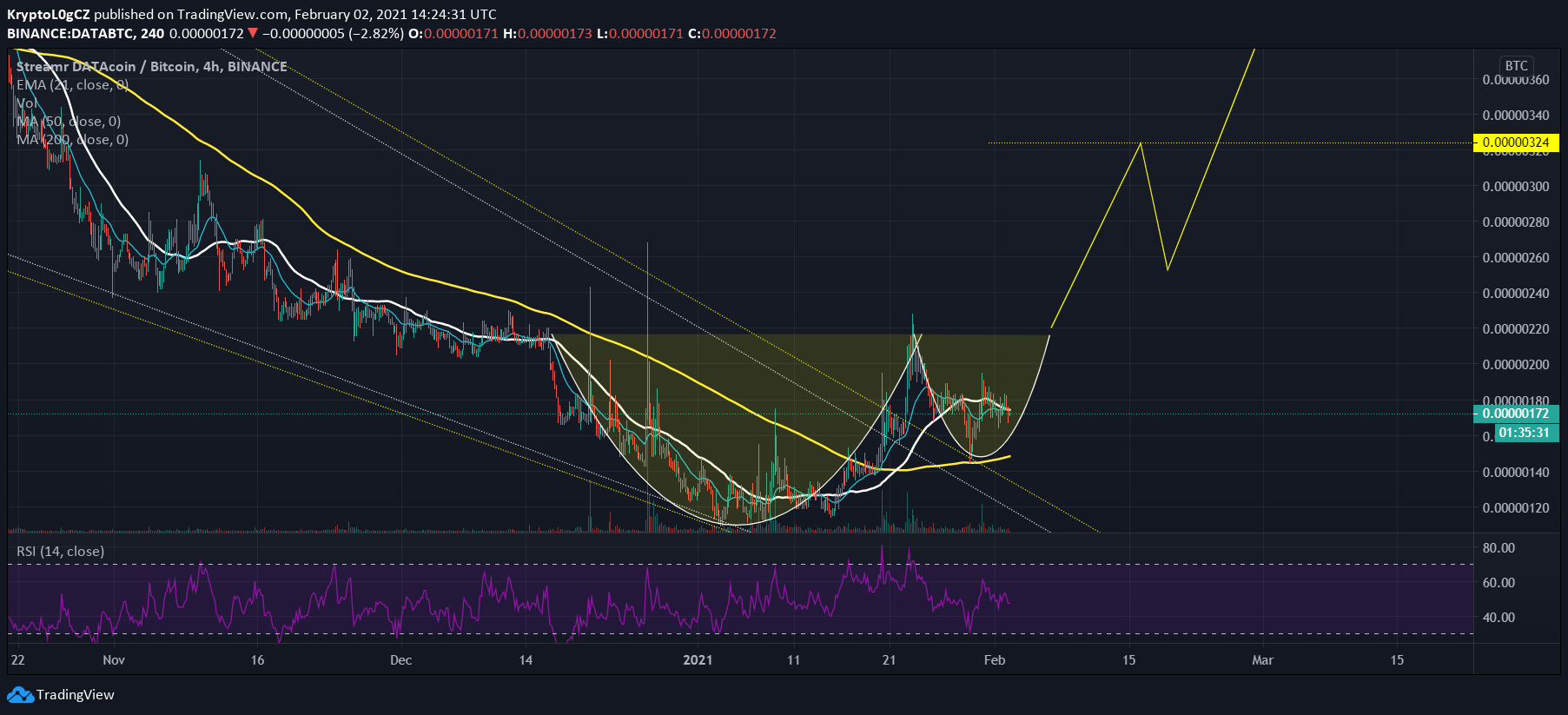Image resolution: width=1568 pixels, height=715 pixels.
Task: Click the 2021 date label on time axis
Action: (698, 660)
